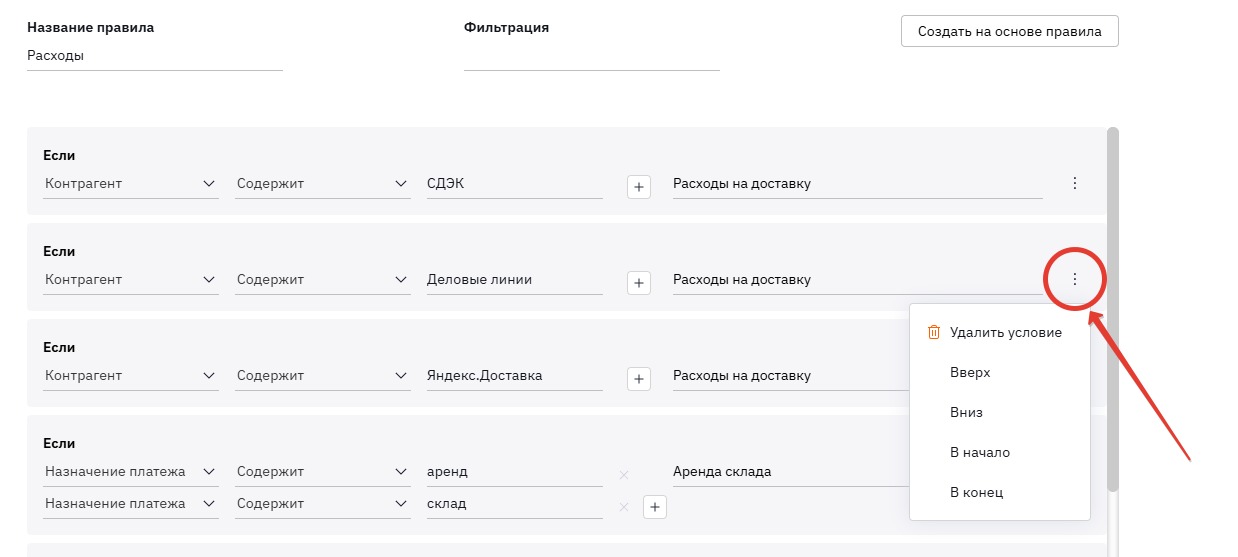Image resolution: width=1238 pixels, height=557 pixels.
Task: Open the Содержит dropdown in the Яндекс.Доставка row
Action: click(323, 376)
